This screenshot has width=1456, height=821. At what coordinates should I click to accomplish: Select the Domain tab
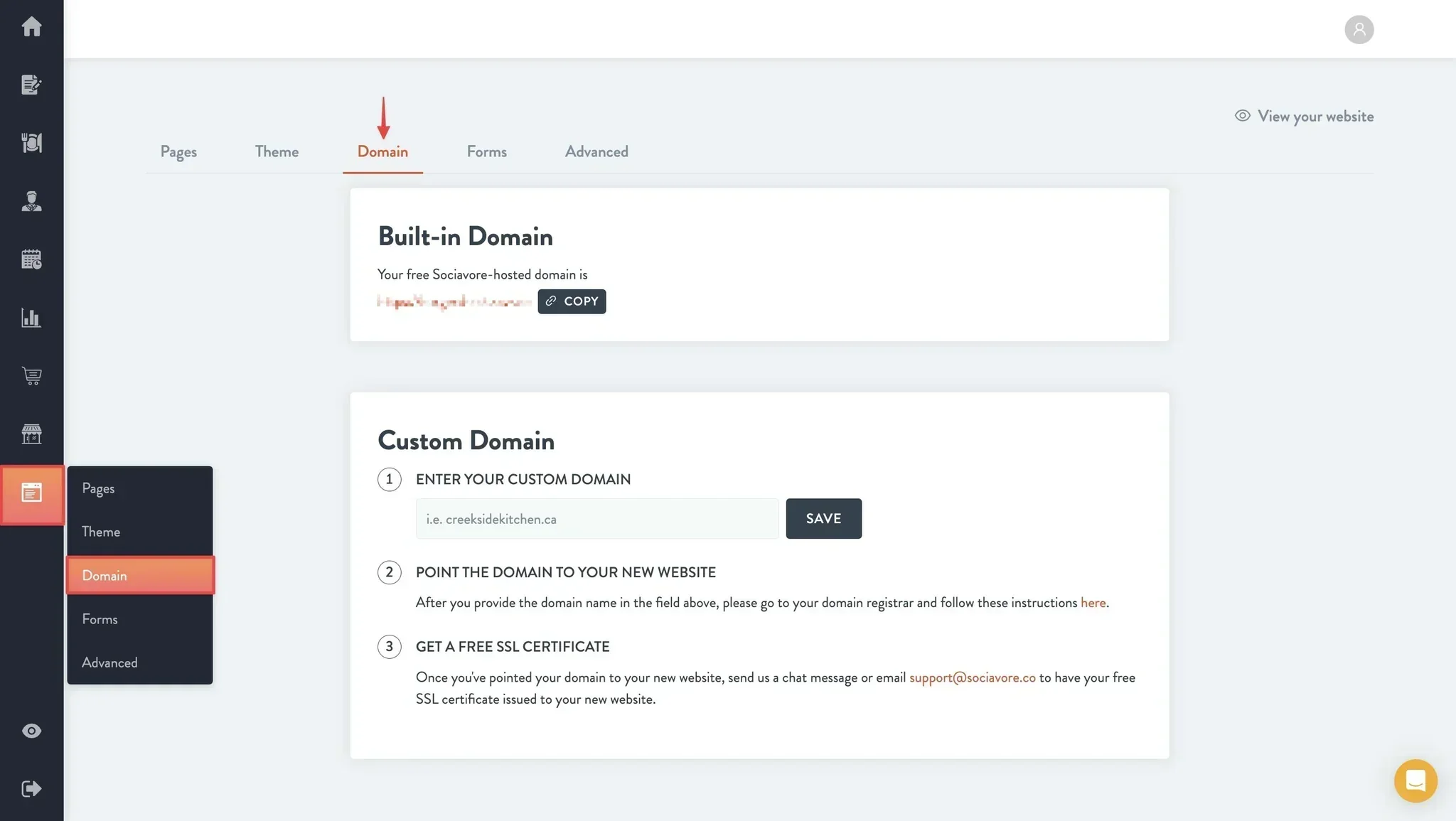382,151
